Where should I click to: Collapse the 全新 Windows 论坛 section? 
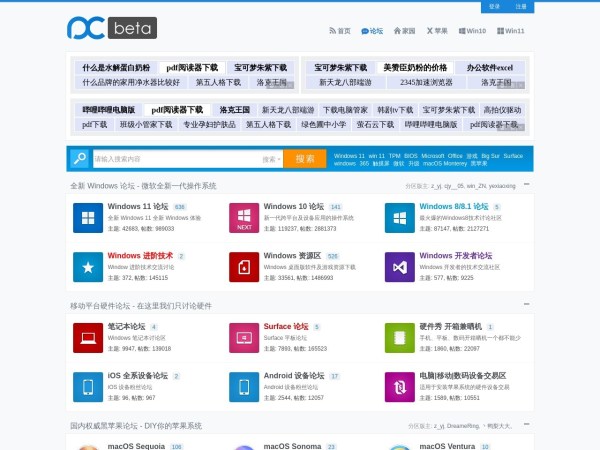(x=526, y=184)
